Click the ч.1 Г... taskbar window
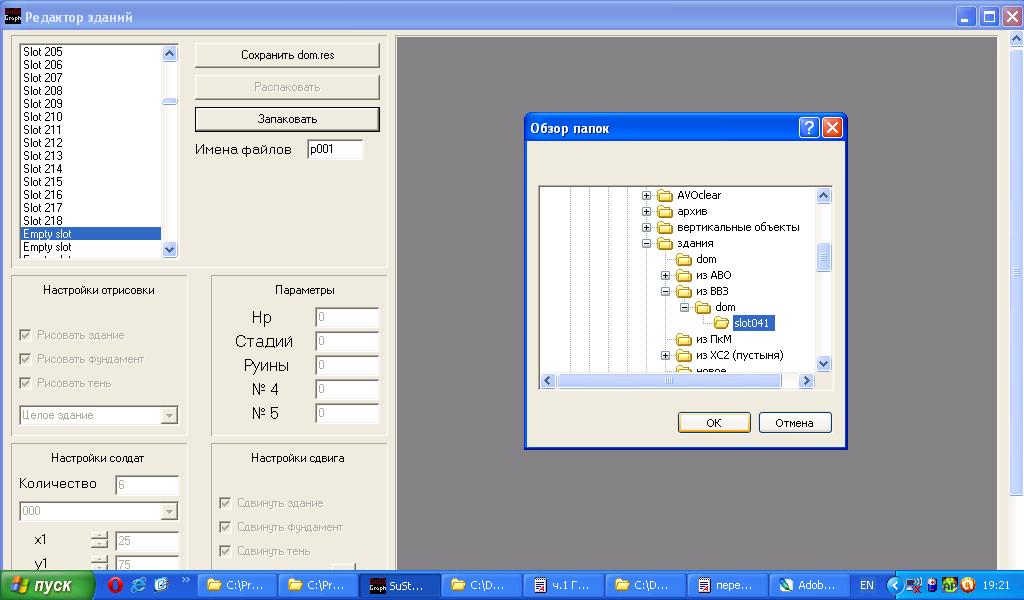 (x=562, y=586)
